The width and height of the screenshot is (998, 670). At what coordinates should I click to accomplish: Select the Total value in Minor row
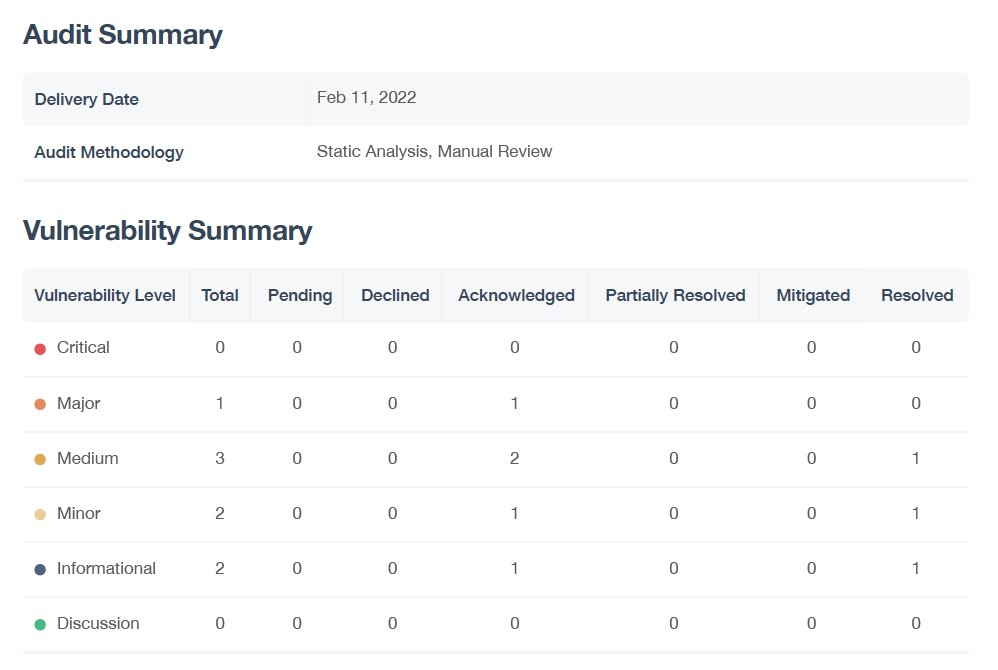[x=220, y=513]
